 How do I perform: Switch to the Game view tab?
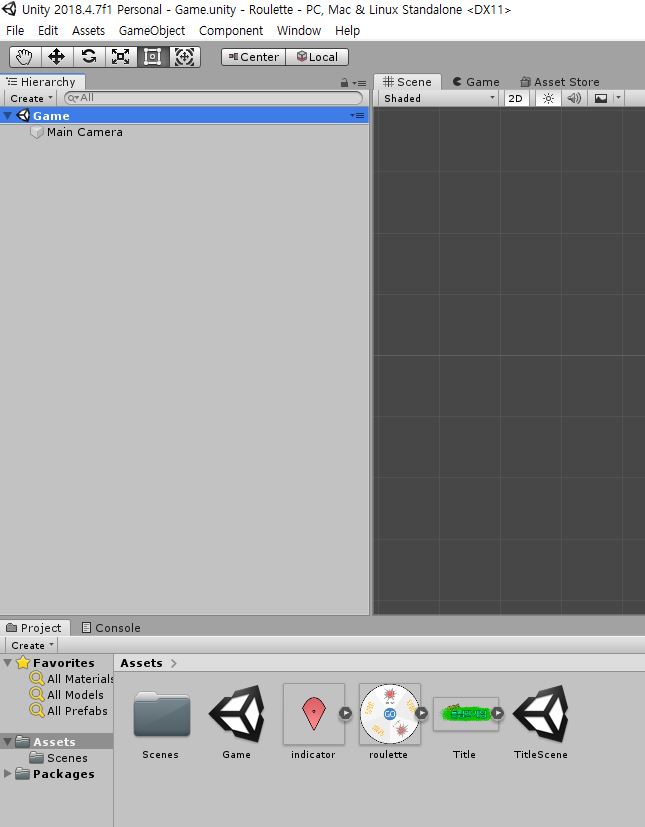[476, 82]
